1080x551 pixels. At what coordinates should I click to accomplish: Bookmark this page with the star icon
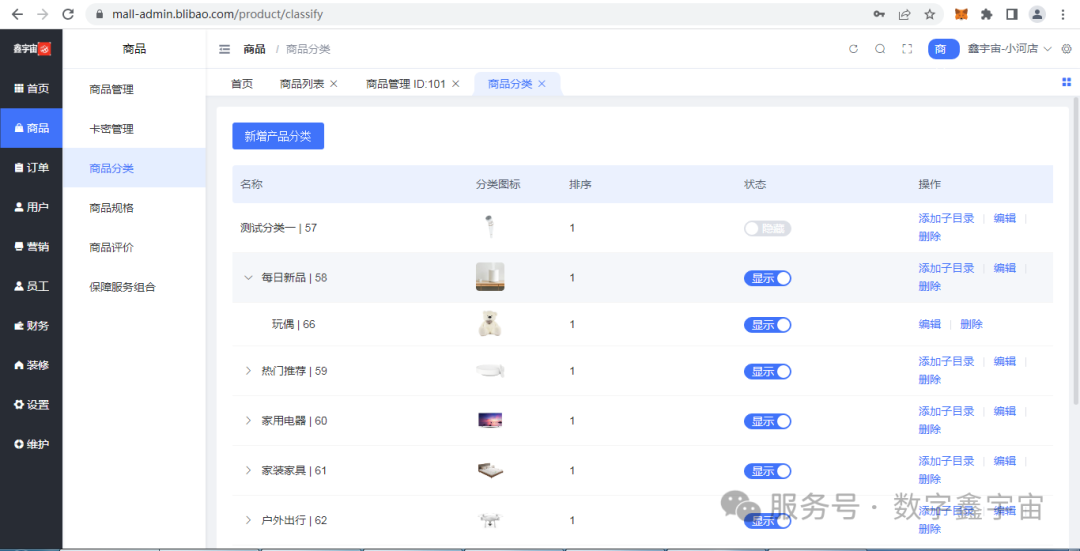pos(929,14)
